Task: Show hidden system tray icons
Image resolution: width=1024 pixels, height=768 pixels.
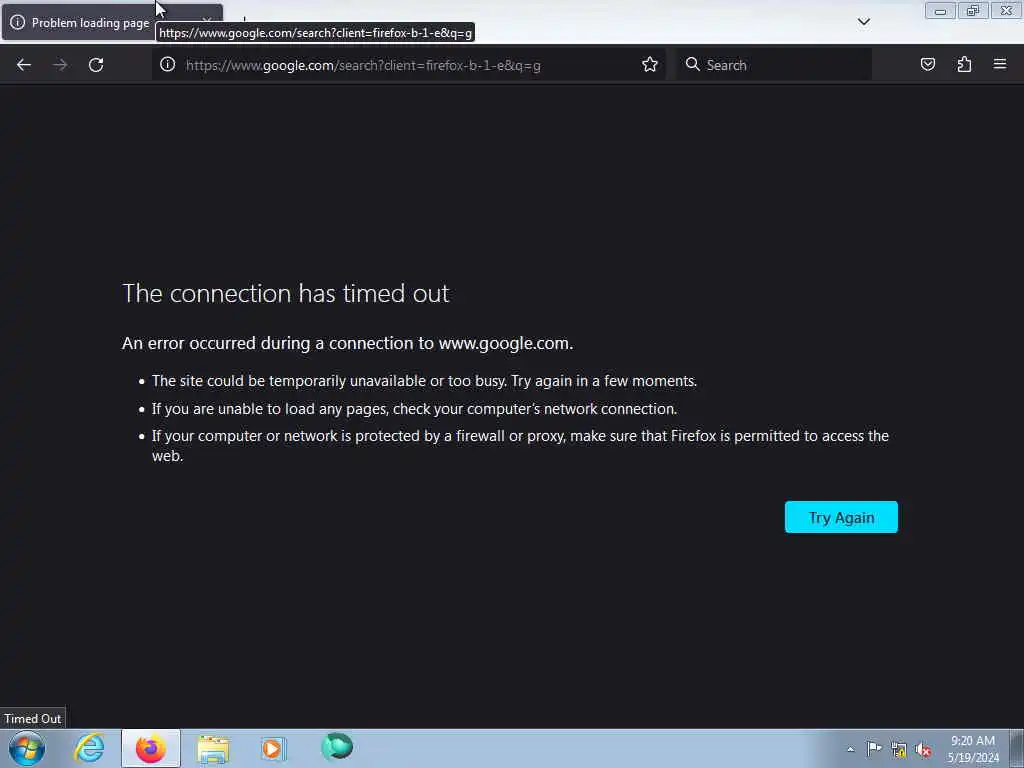Action: tap(850, 750)
